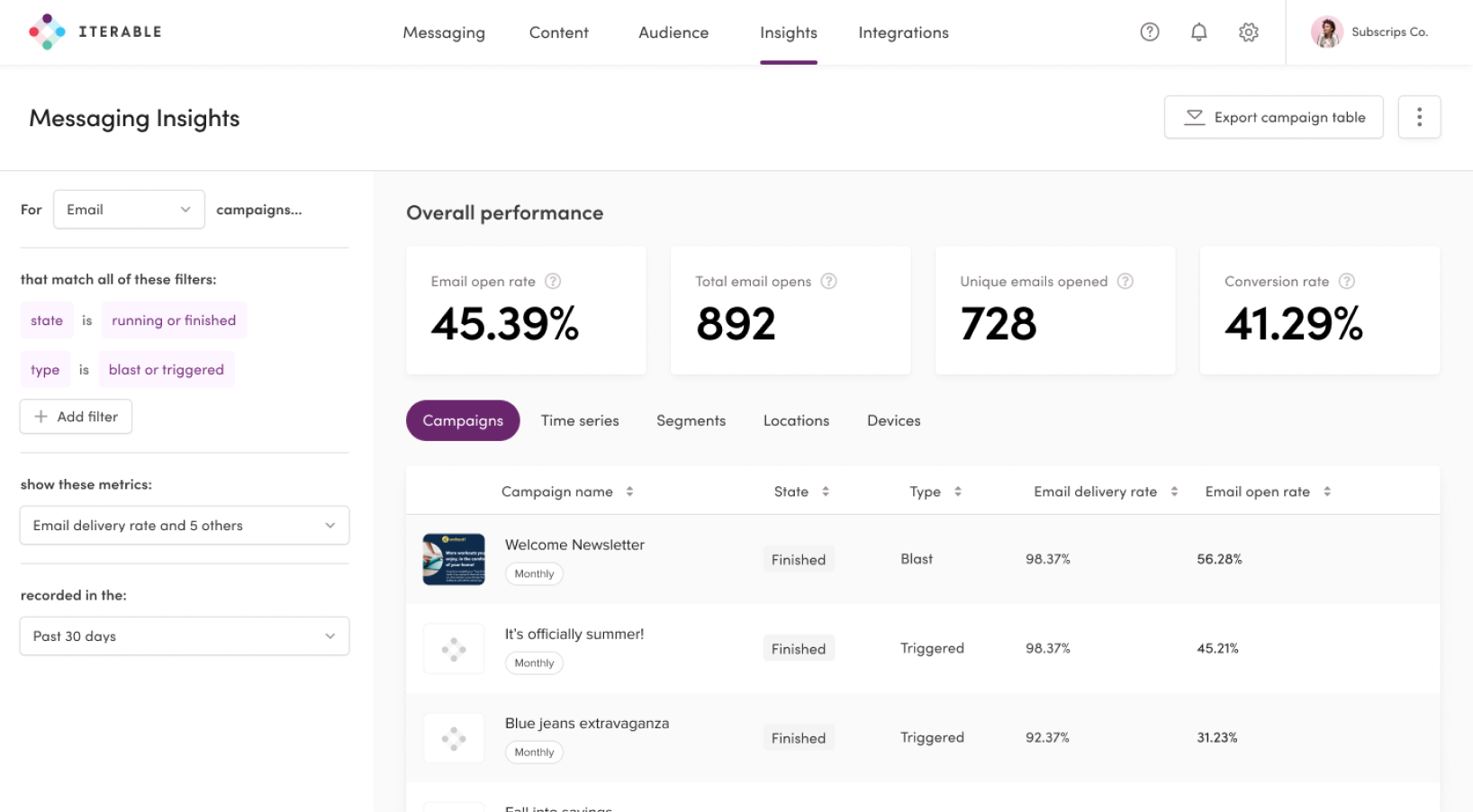The image size is (1473, 812).
Task: Switch to the Devices tab
Action: point(894,420)
